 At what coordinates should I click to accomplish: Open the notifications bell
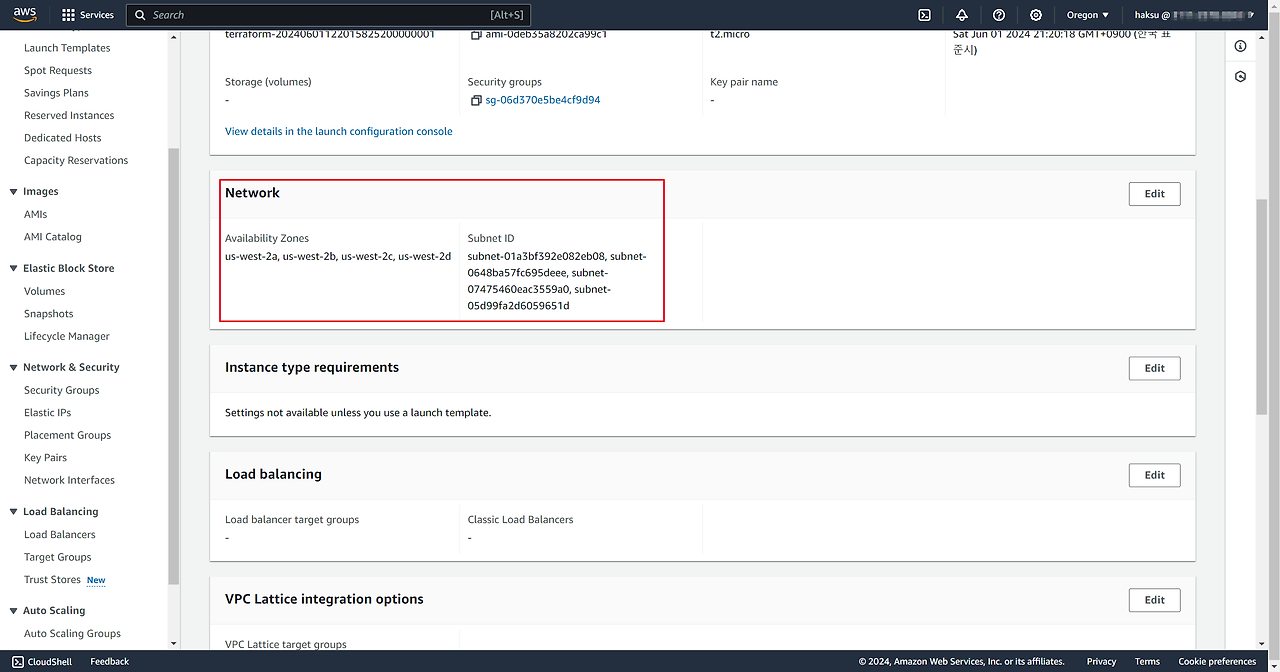point(962,15)
